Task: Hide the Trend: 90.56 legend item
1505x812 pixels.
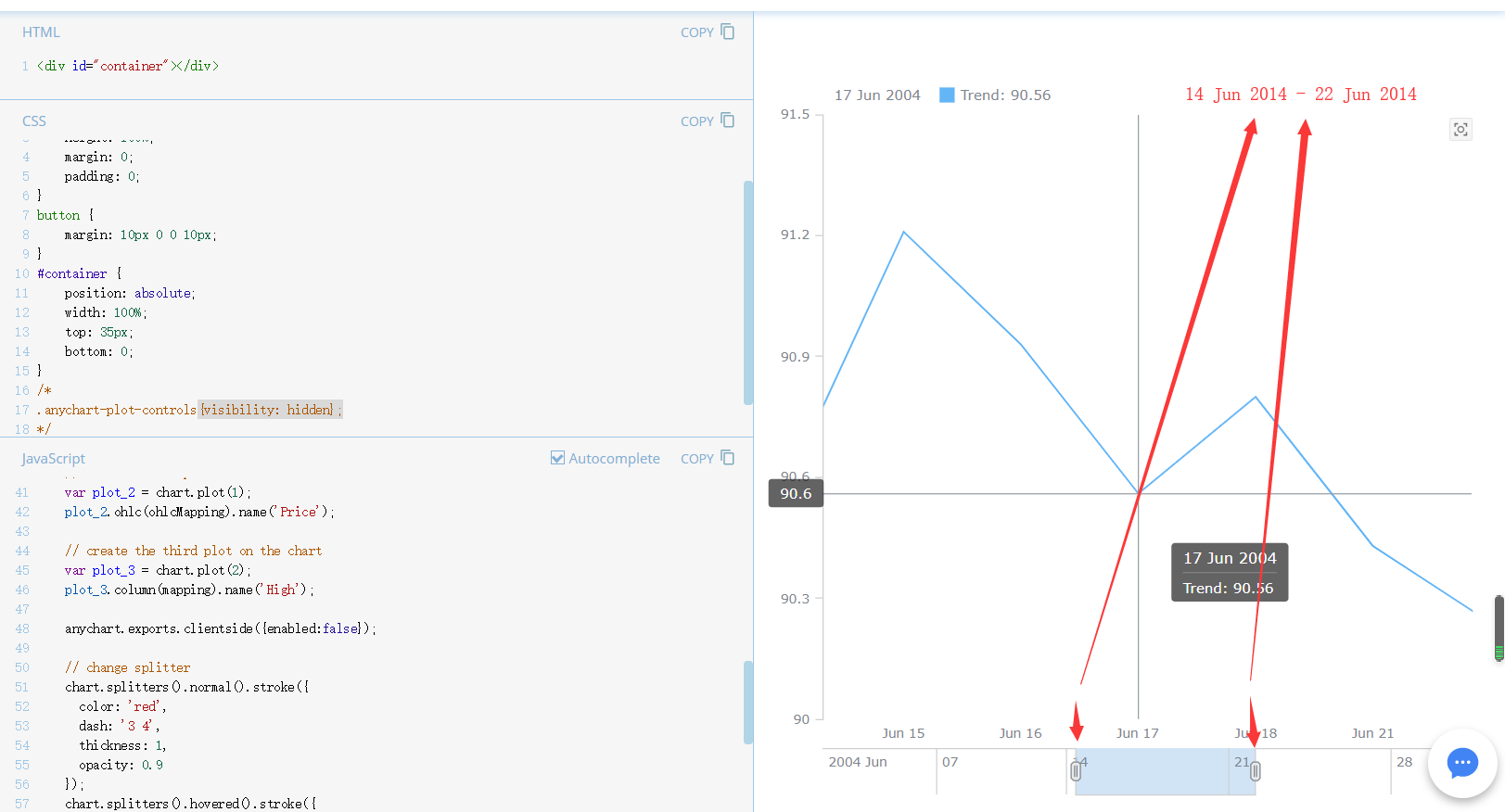Action: 1006,94
